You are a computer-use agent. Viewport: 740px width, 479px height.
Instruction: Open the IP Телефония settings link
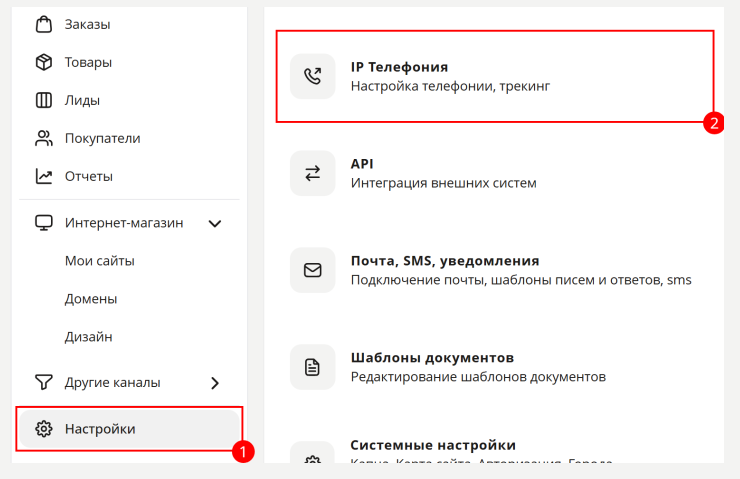tap(399, 67)
